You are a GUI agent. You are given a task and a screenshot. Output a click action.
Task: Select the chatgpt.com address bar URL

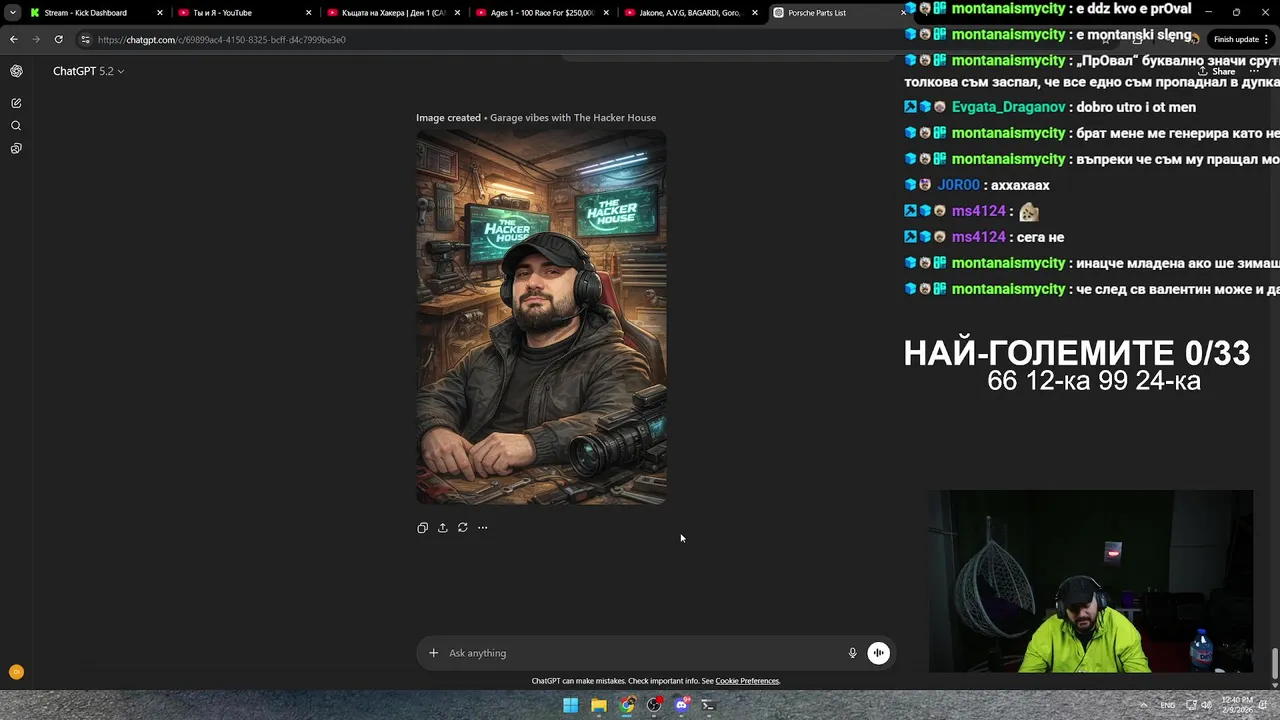(x=222, y=40)
